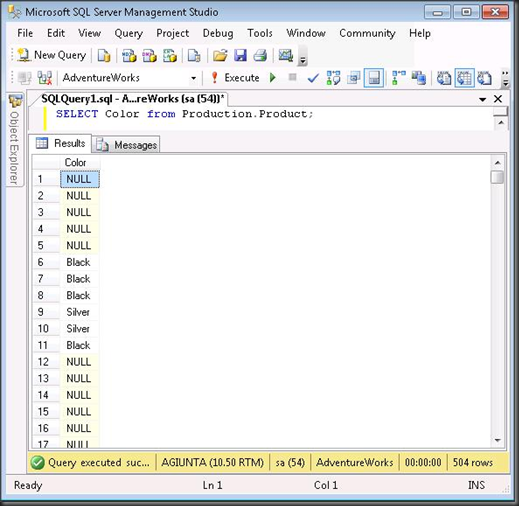
Task: Open a Database Engine Query
Action: coord(104,55)
